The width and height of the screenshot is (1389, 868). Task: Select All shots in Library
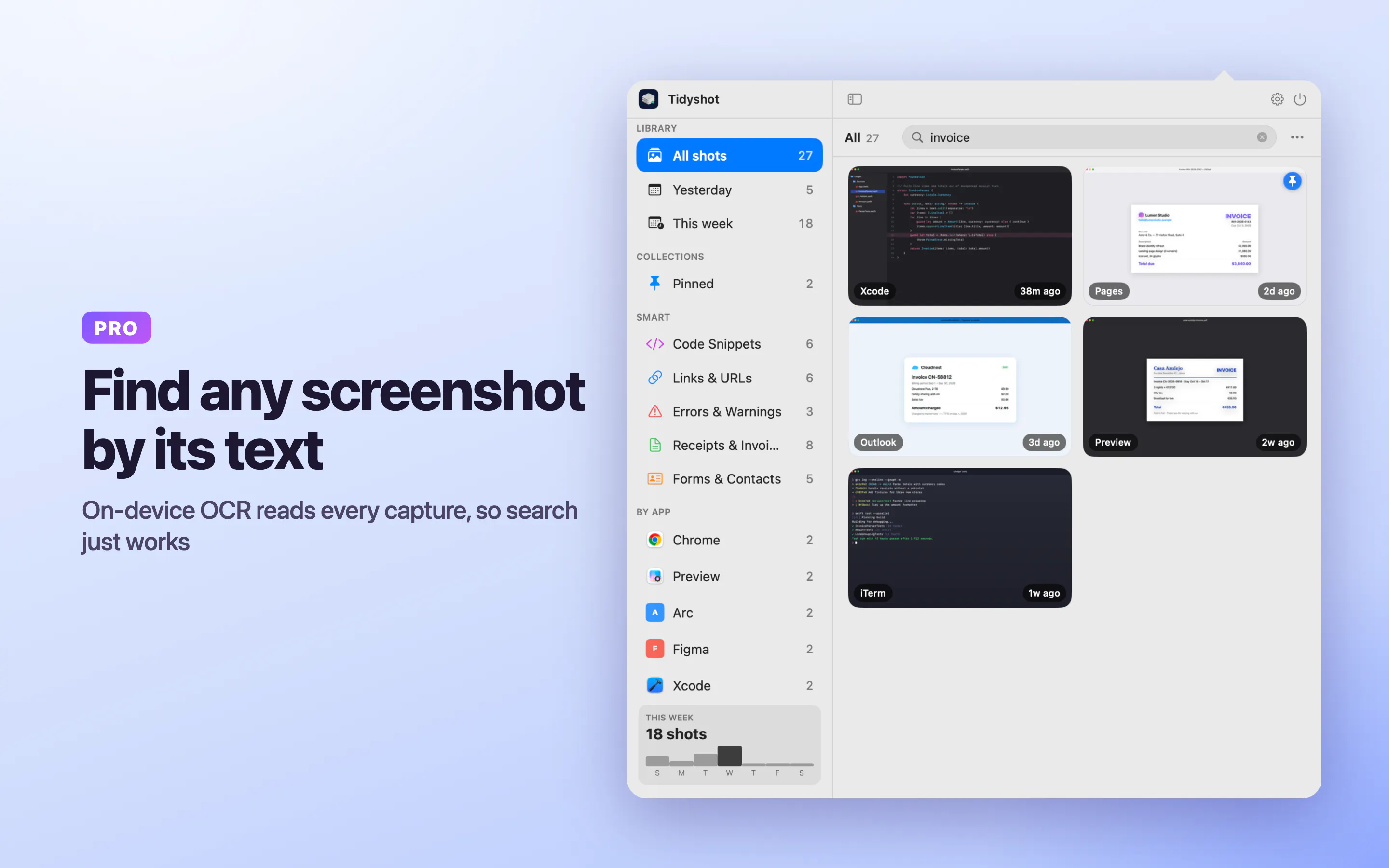click(x=730, y=156)
